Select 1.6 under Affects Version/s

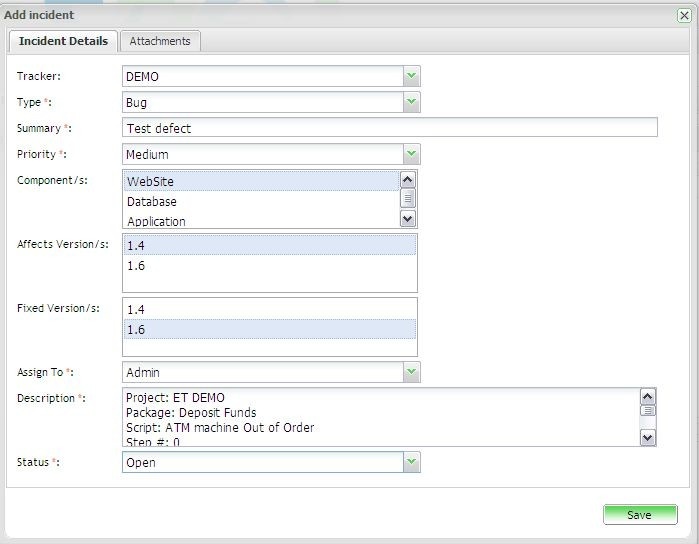click(x=269, y=267)
